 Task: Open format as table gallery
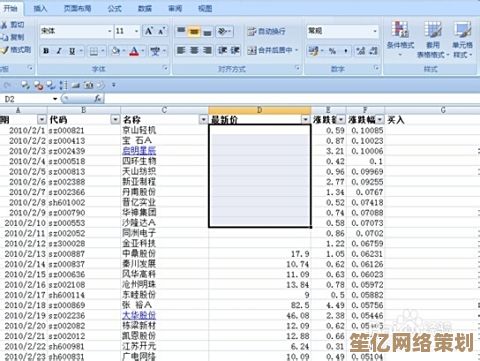433,39
